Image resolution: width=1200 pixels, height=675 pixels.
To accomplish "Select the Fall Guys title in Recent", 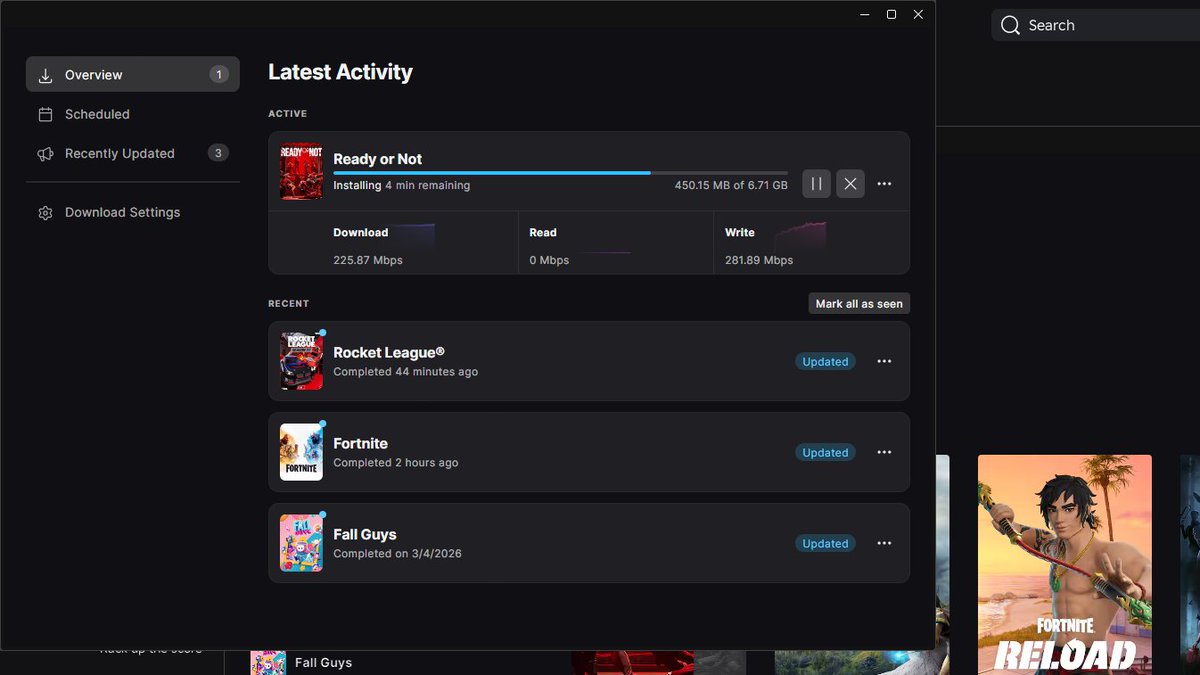I will point(365,534).
